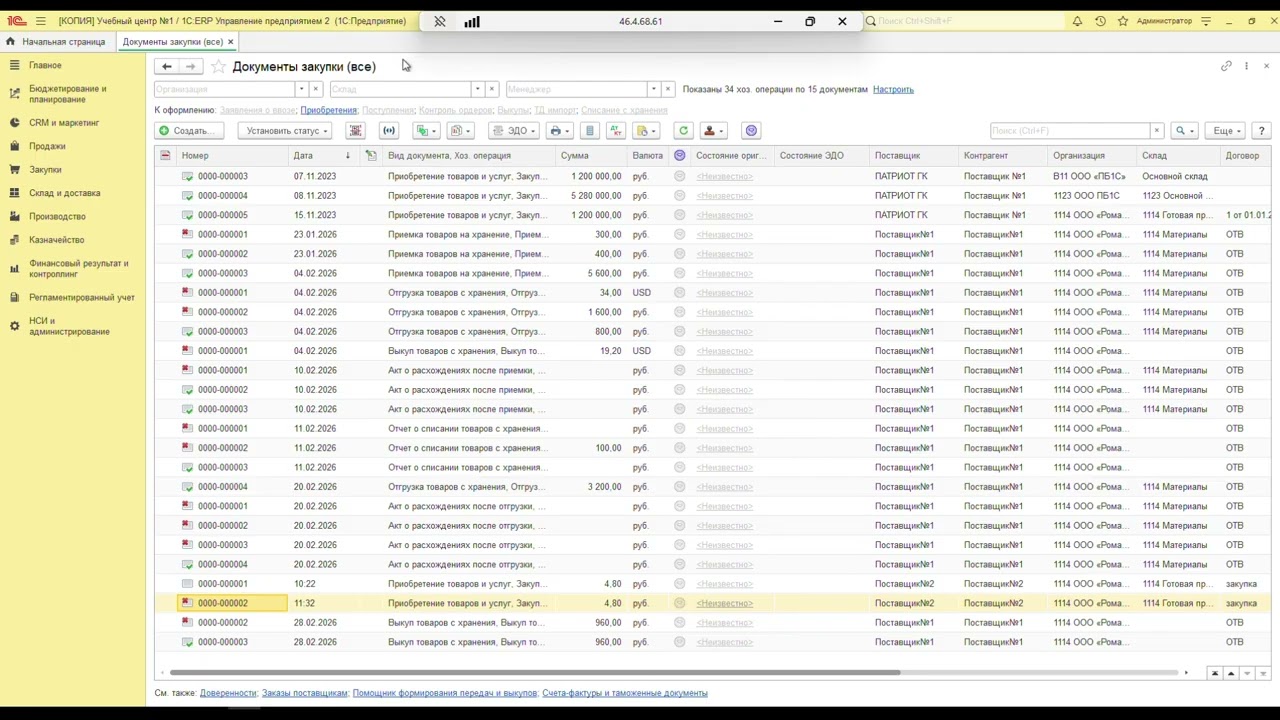Open the Закупки section

45,170
